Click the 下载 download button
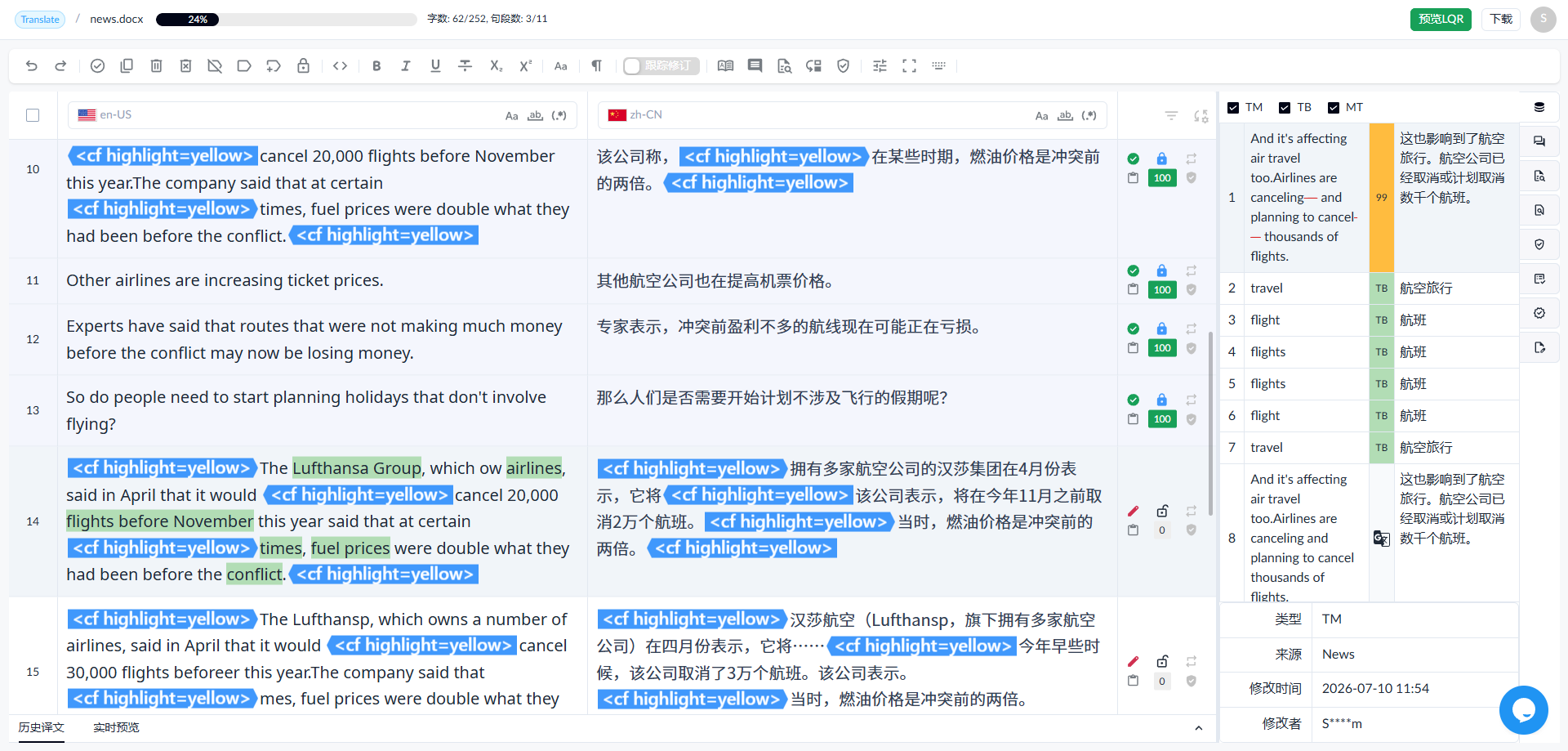Image resolution: width=1568 pixels, height=751 pixels. tap(1501, 19)
